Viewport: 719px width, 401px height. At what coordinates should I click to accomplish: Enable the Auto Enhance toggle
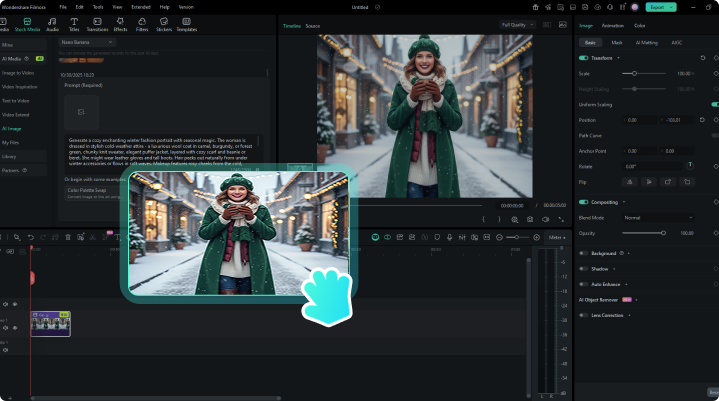pos(583,284)
